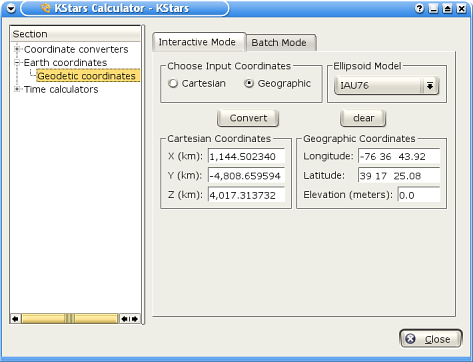Click the Y (km) input field
This screenshot has width=473, height=362.
tap(246, 176)
